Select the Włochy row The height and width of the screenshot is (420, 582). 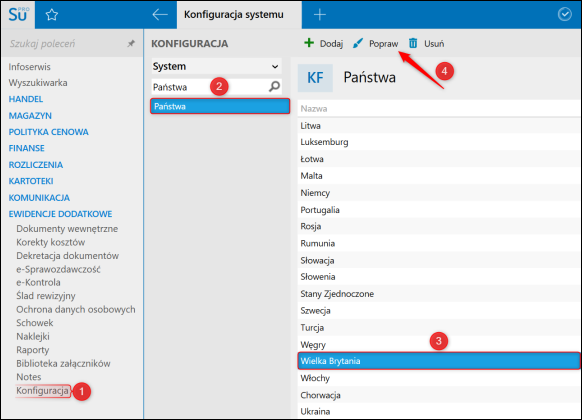(438, 378)
